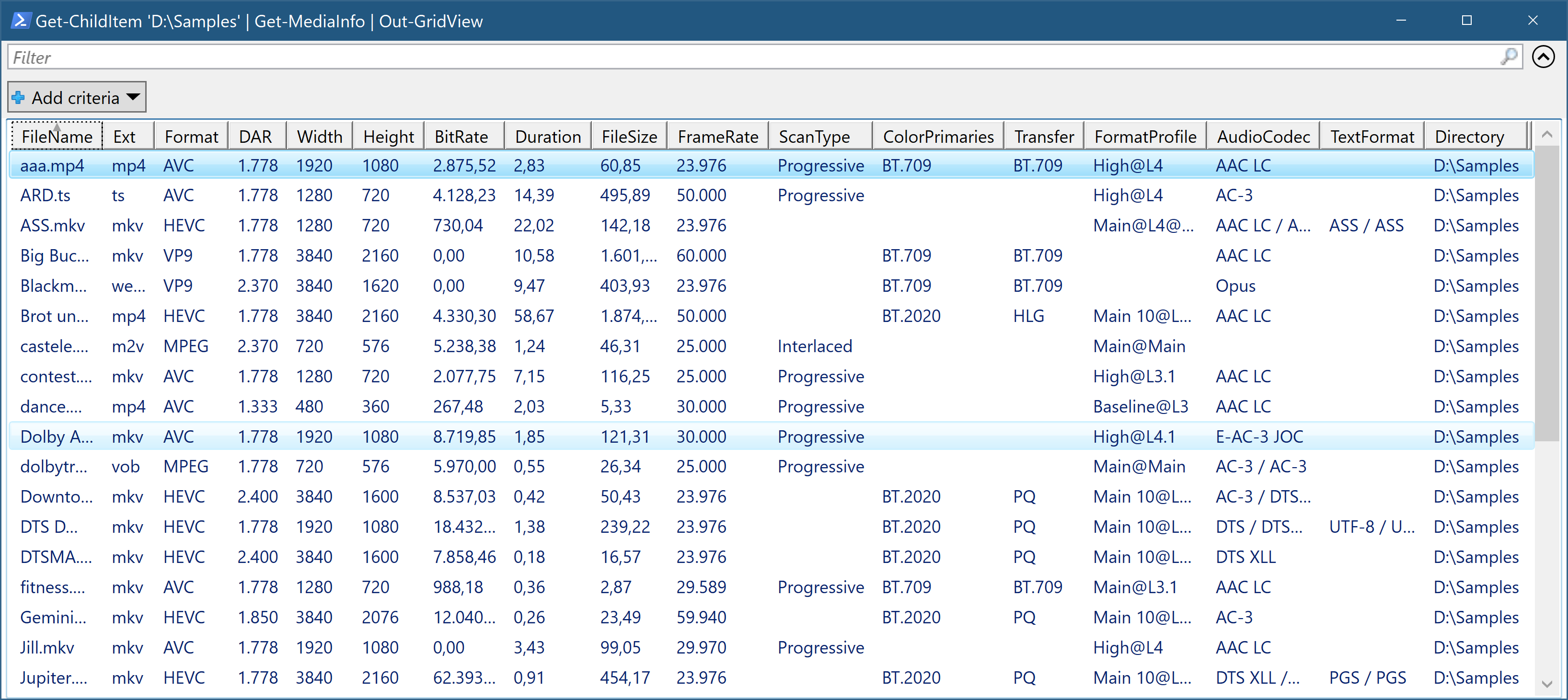1568x700 pixels.
Task: Sort by the BitRate column header
Action: click(461, 137)
